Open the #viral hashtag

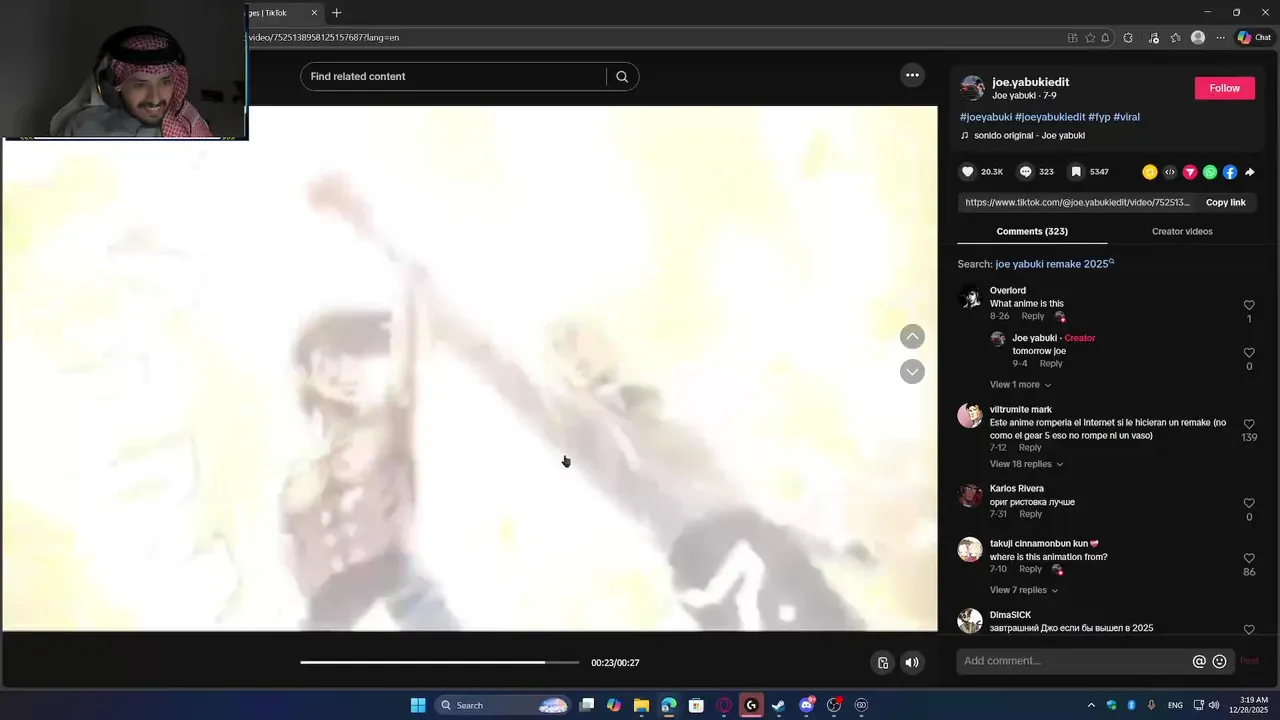tap(1126, 117)
